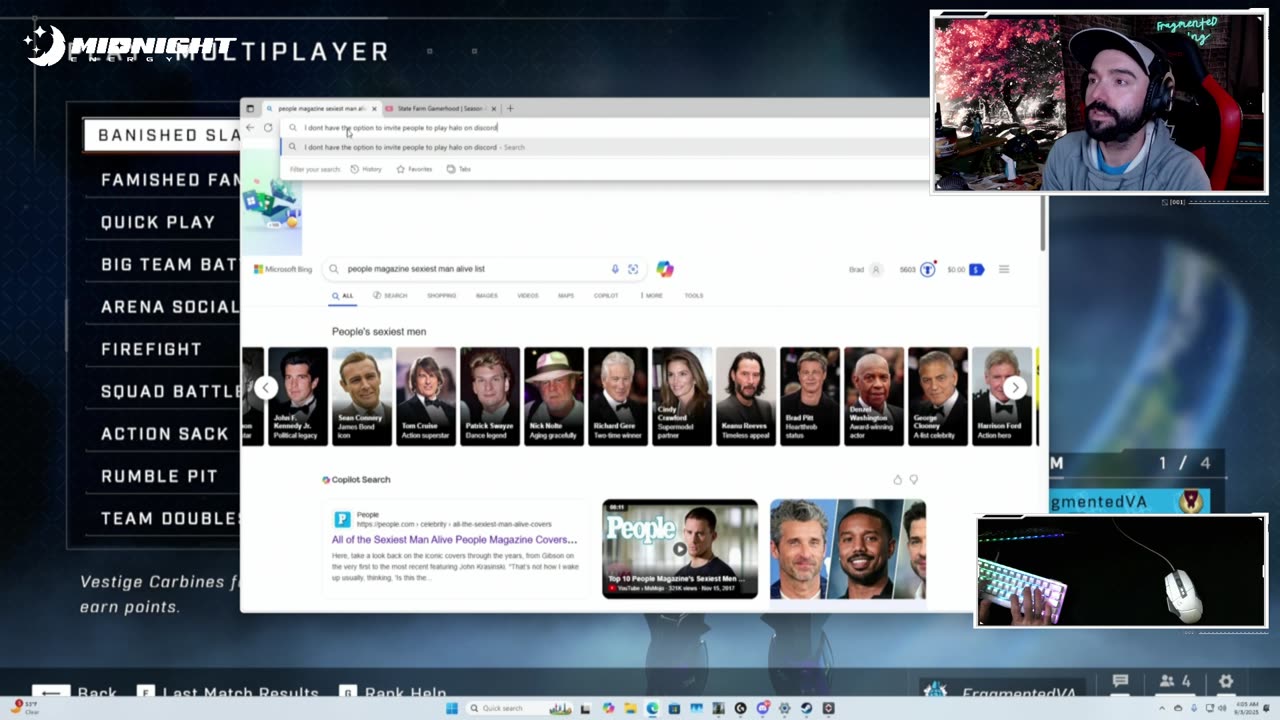Open the Bing hamburger menu
This screenshot has height=720, width=1280.
tap(1004, 269)
